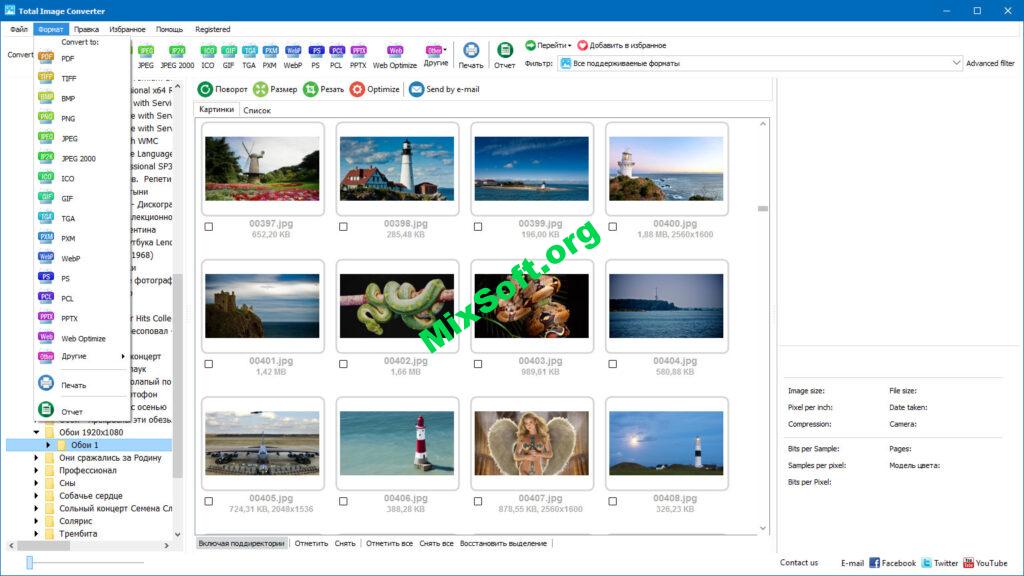The width and height of the screenshot is (1024, 576).
Task: Click the Отметить все button
Action: point(389,543)
